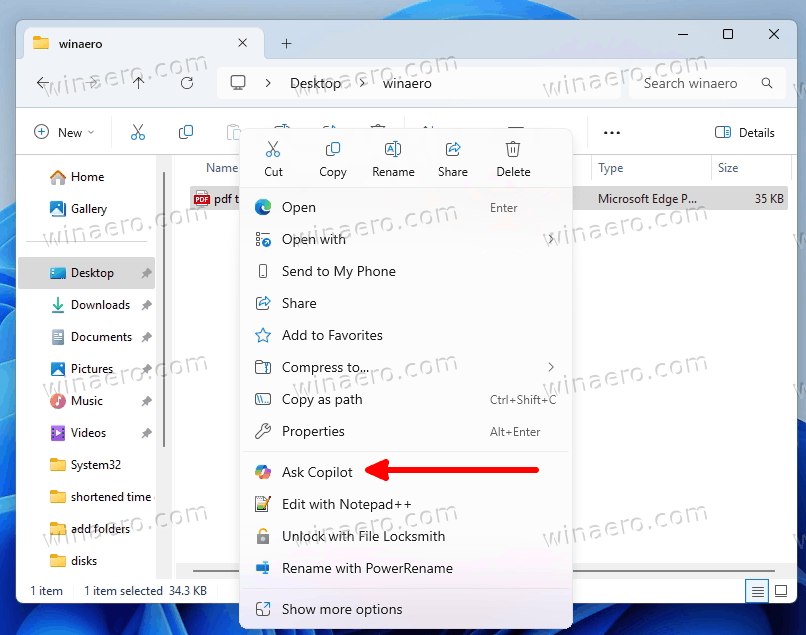Open the New dropdown button

64,133
